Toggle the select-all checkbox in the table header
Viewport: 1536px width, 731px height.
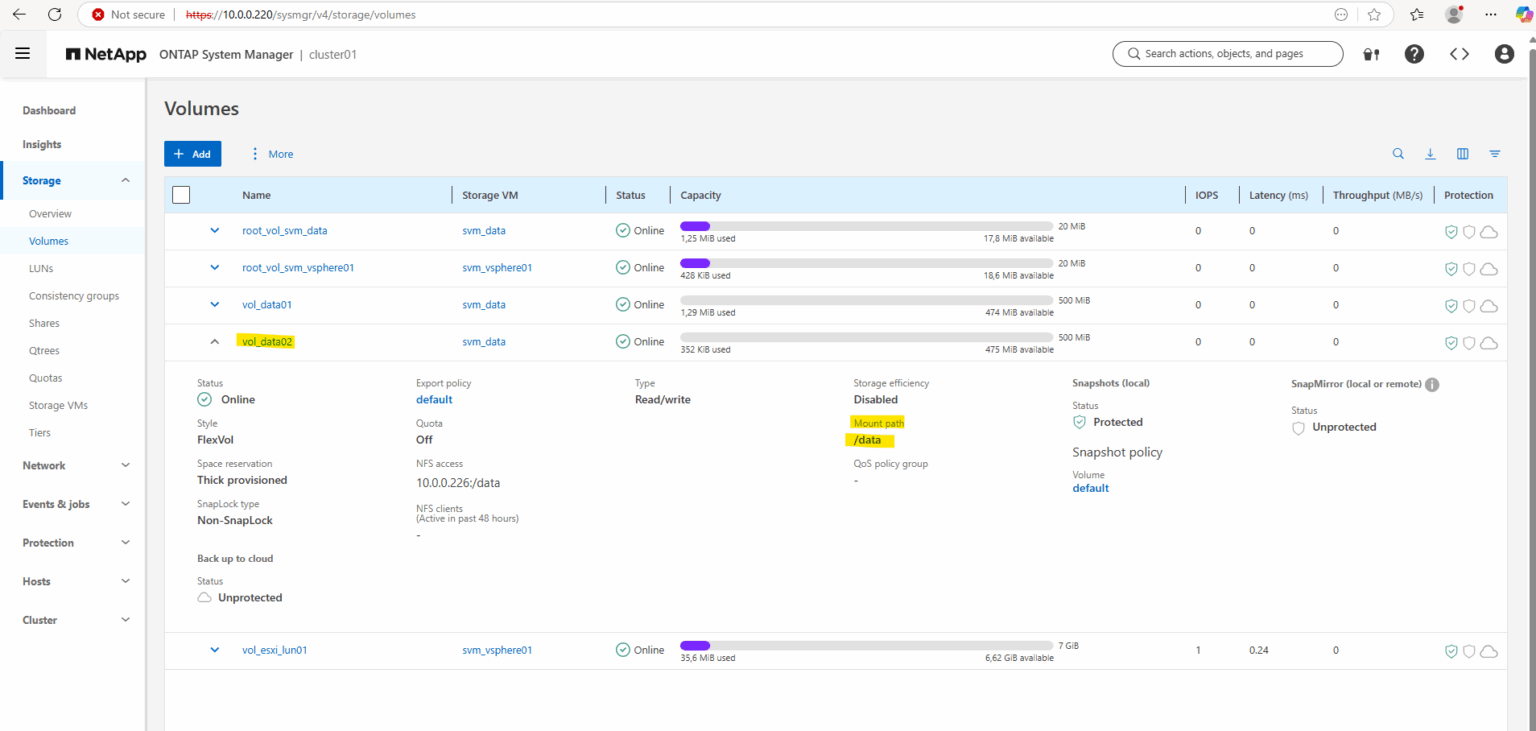pyautogui.click(x=181, y=194)
